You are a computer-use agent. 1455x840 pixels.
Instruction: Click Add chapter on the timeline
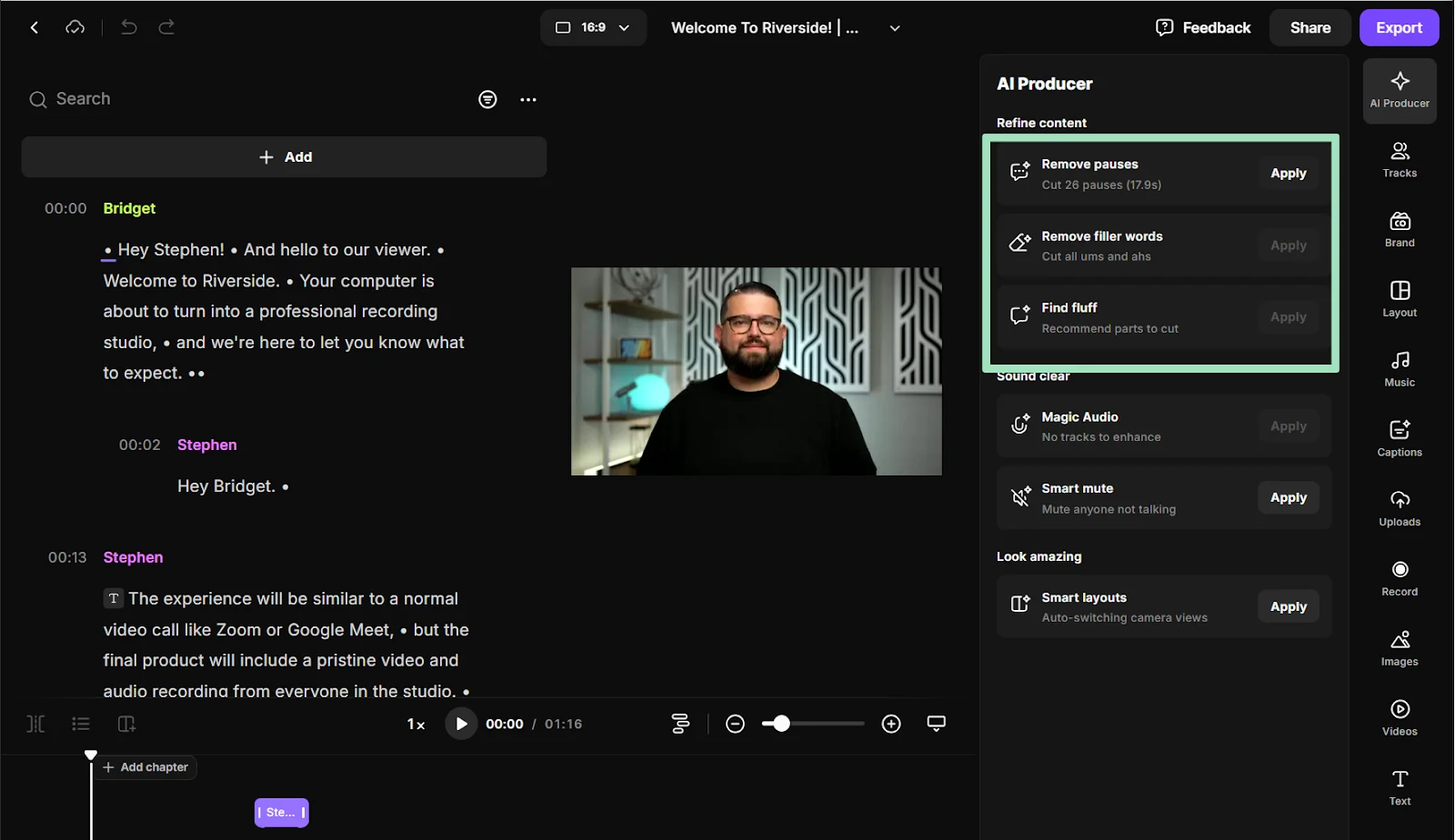tap(145, 767)
